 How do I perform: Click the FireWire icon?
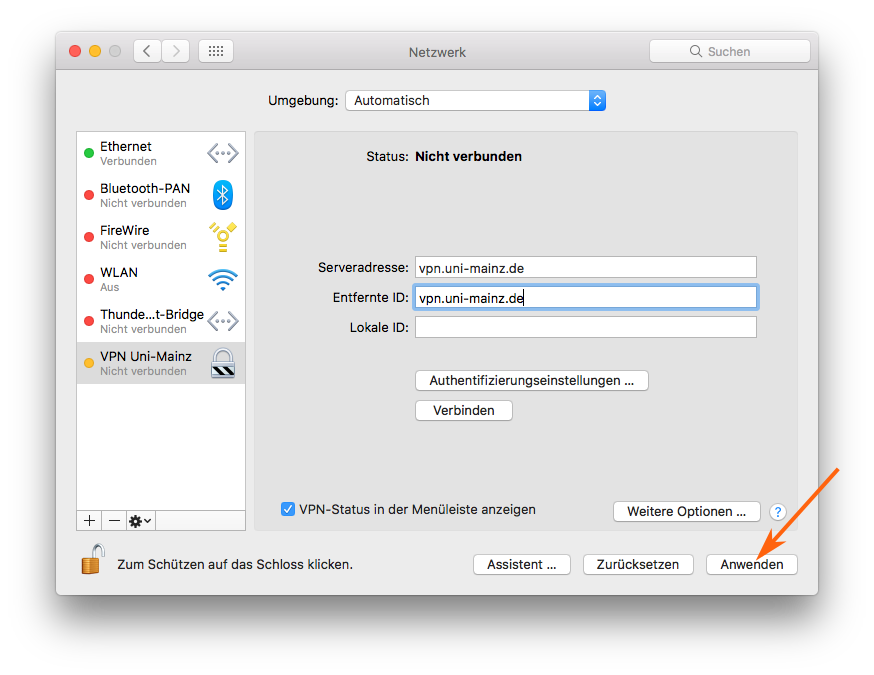tap(223, 237)
